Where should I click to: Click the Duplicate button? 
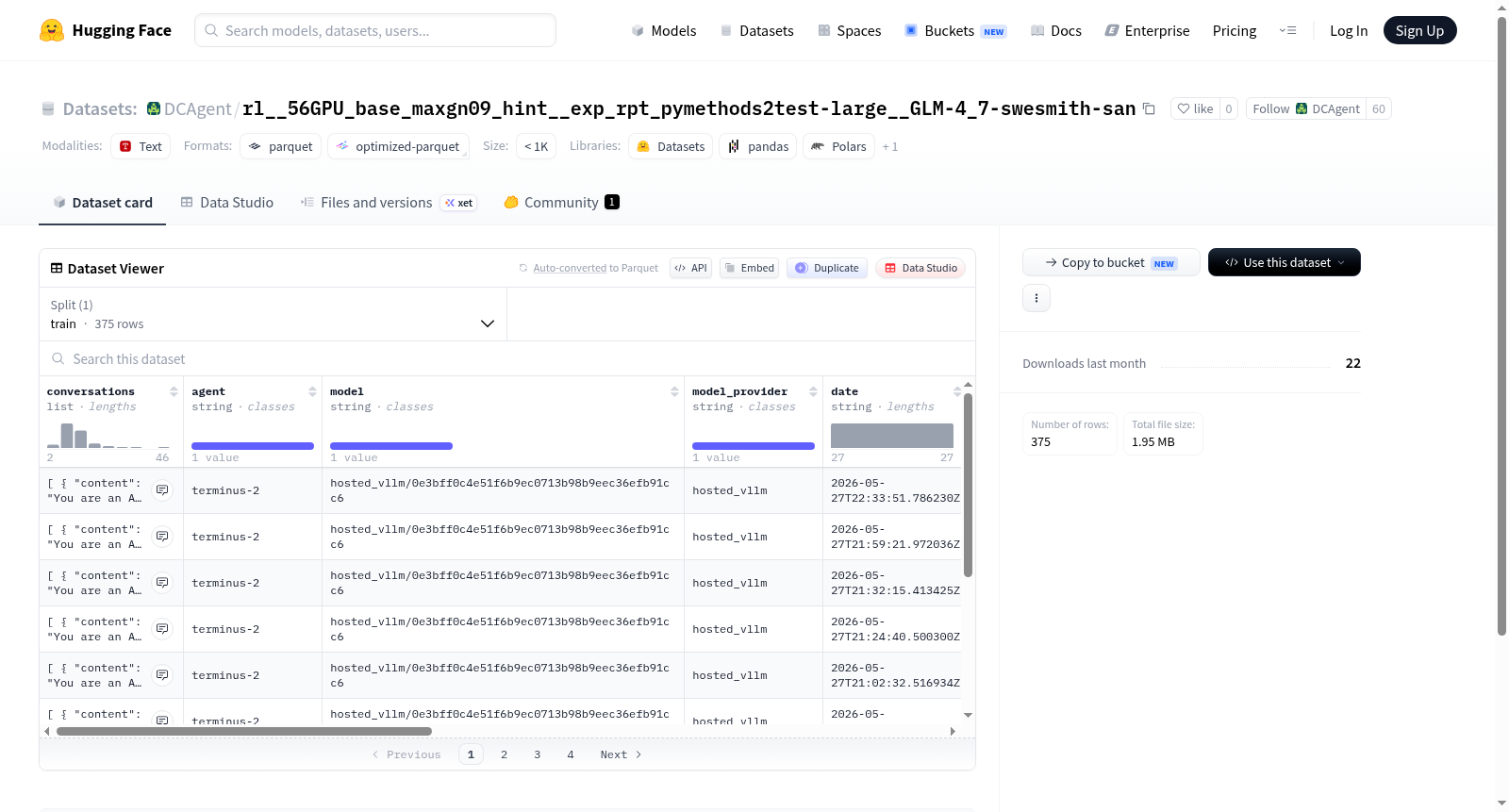tap(827, 268)
